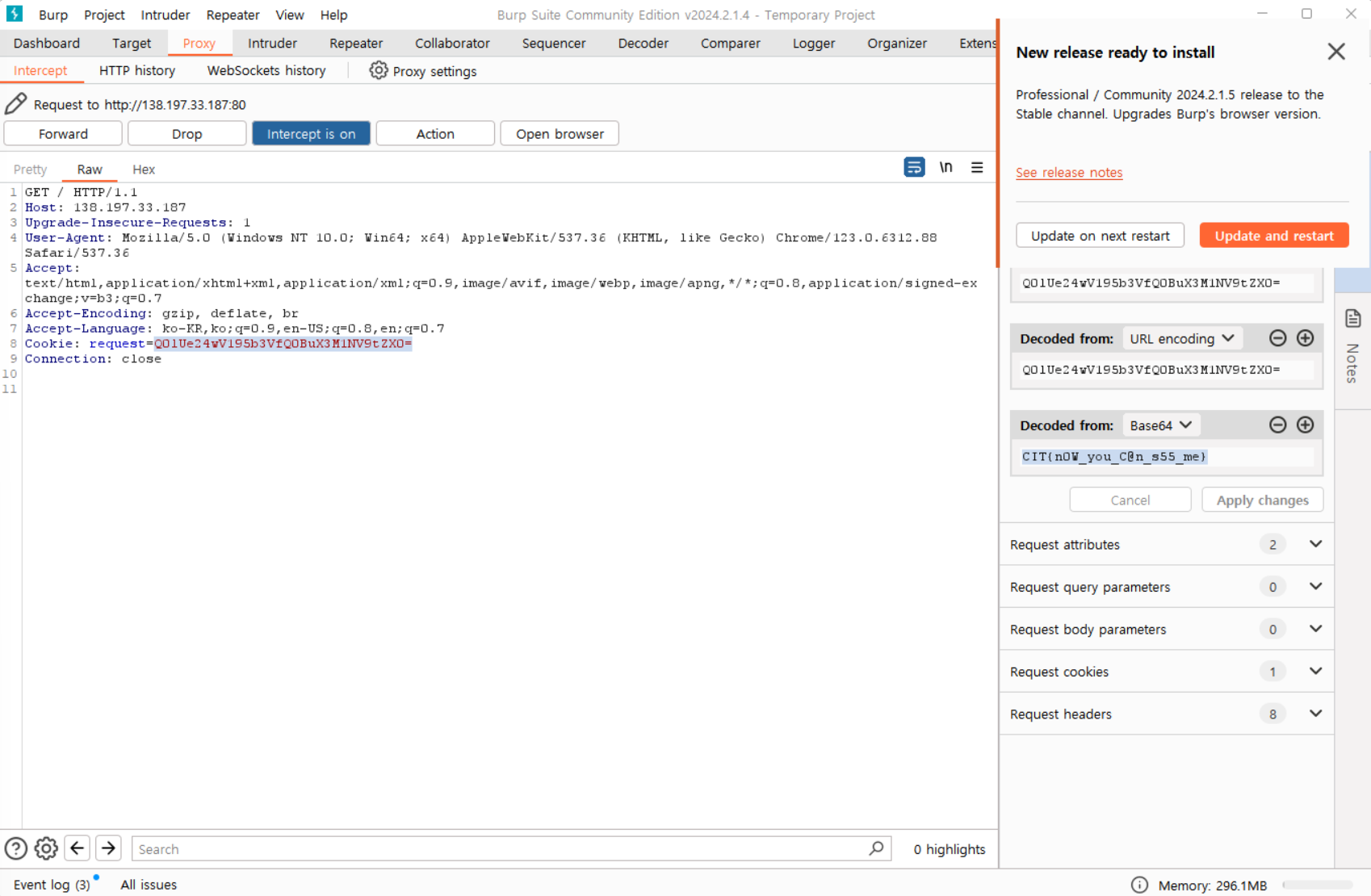The image size is (1371, 896).
Task: Click the pencil edit target icon
Action: [16, 104]
